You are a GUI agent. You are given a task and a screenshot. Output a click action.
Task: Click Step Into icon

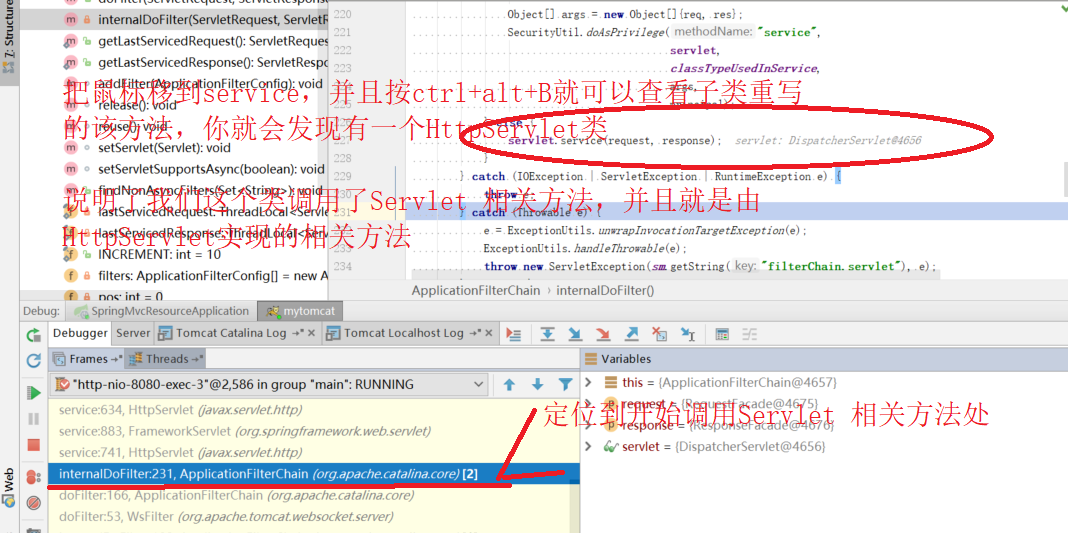pos(575,334)
